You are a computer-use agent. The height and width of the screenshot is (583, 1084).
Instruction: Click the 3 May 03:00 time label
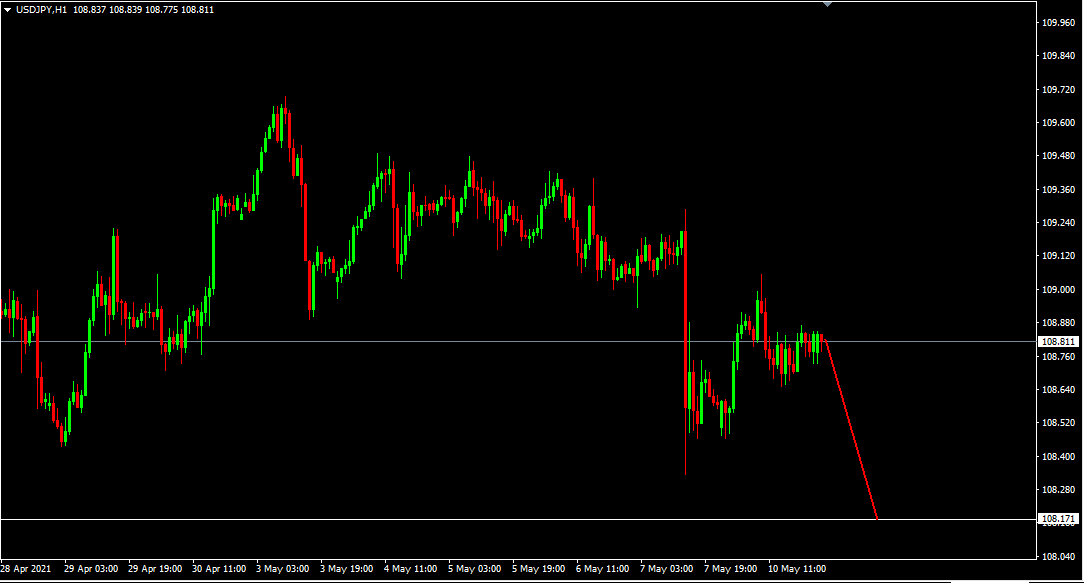point(282,569)
